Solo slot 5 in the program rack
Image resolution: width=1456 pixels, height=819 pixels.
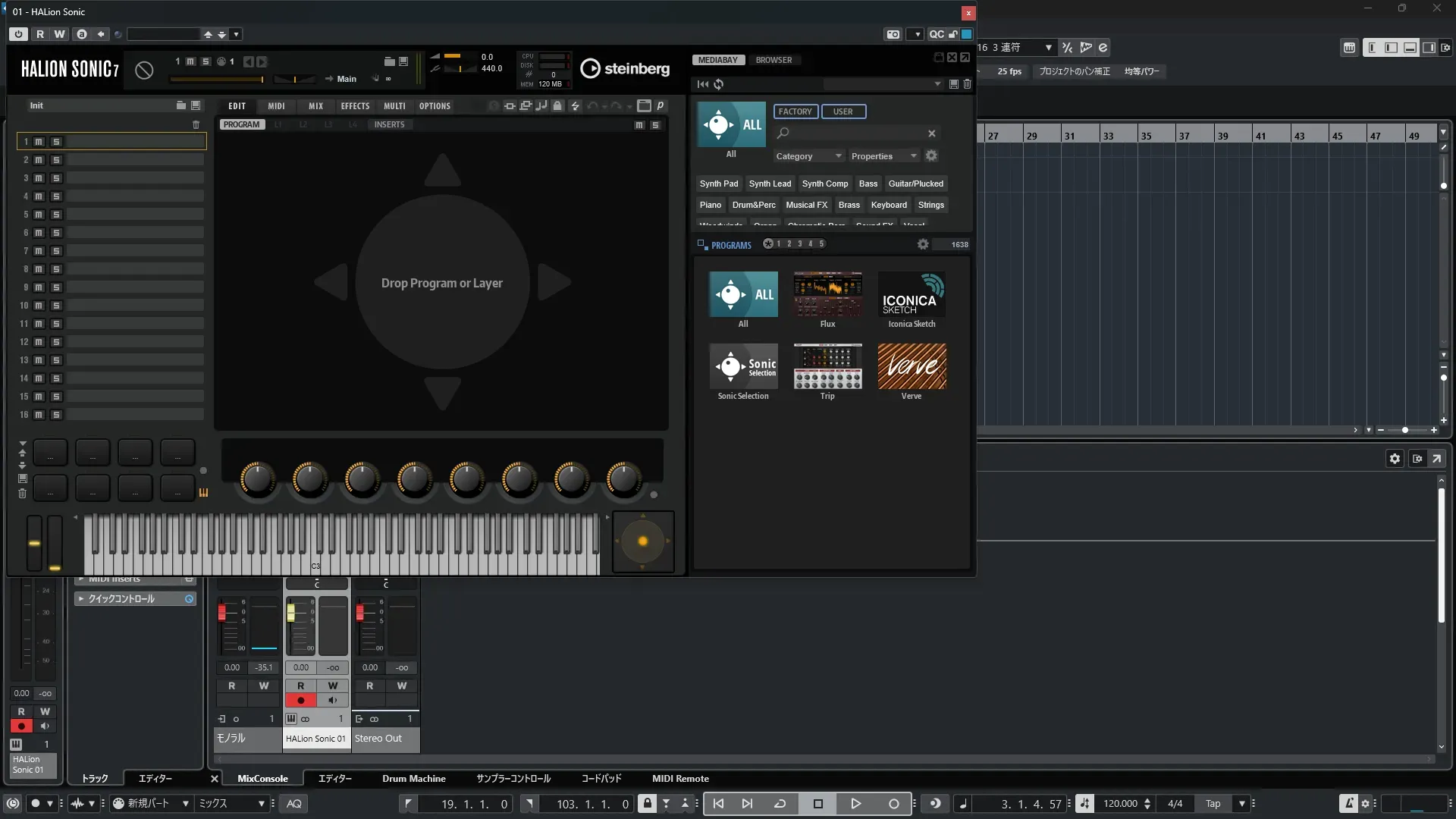[56, 215]
